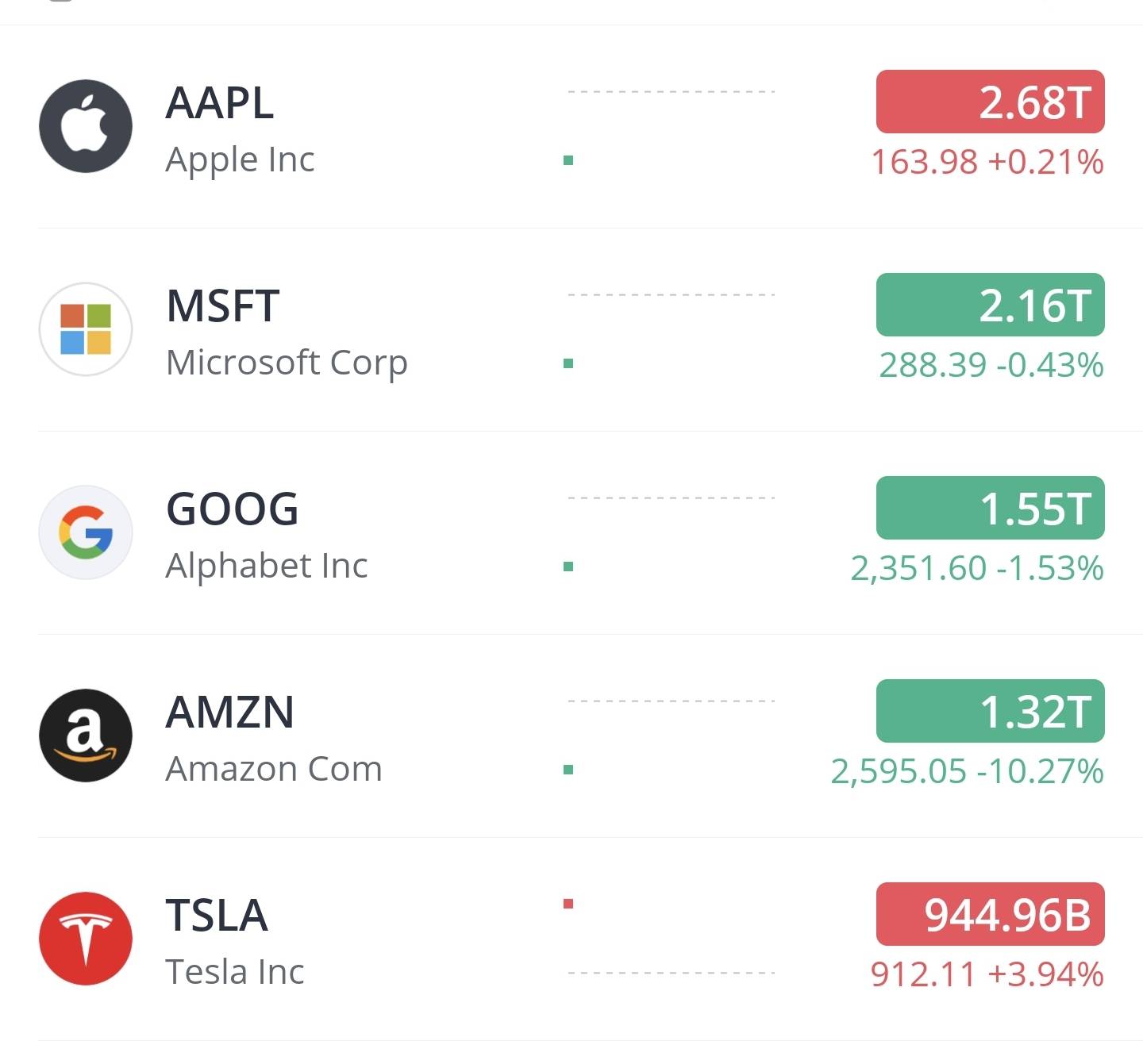Select the Microsoft Corp company name

coord(287,363)
